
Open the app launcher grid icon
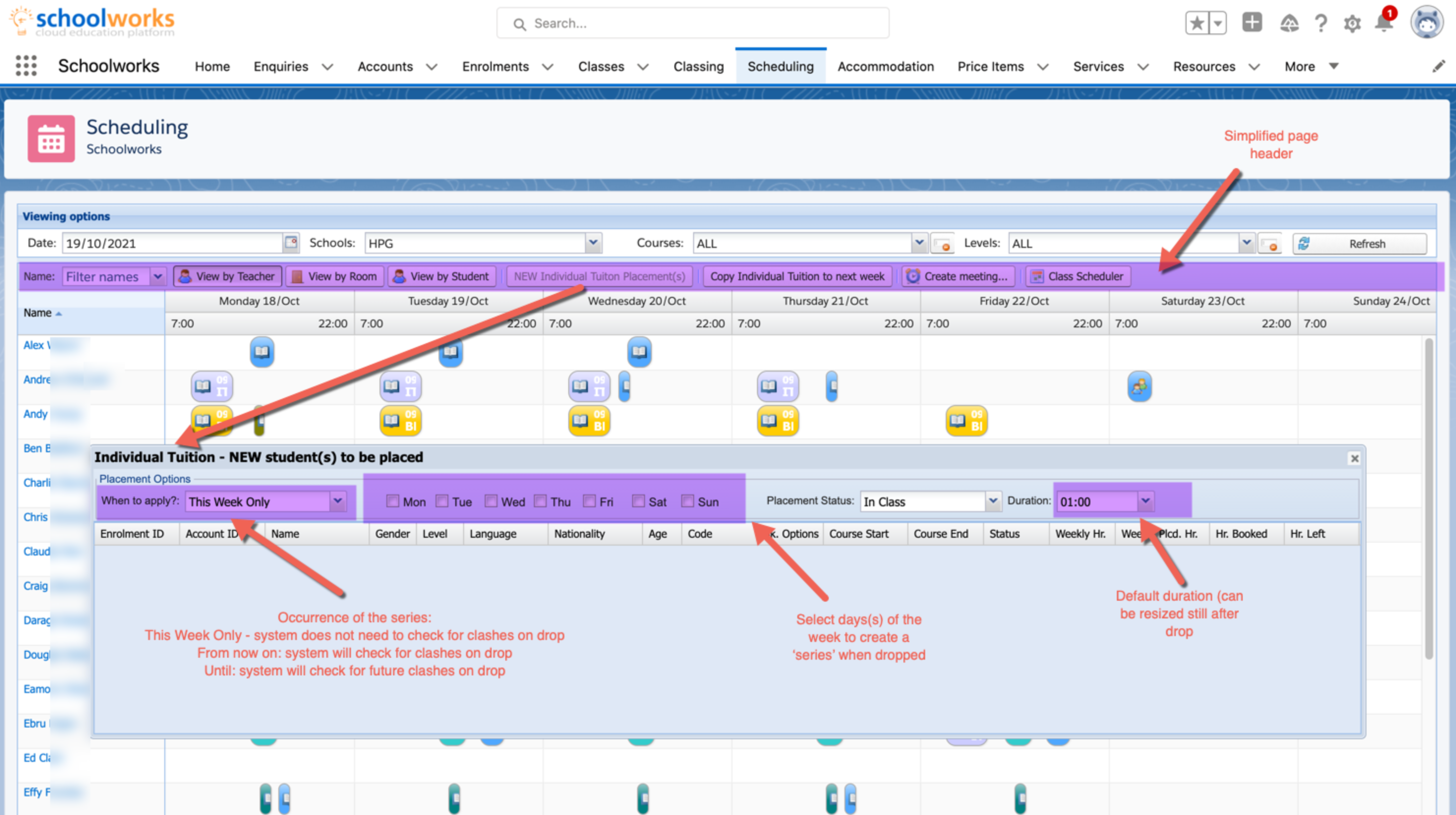point(26,66)
